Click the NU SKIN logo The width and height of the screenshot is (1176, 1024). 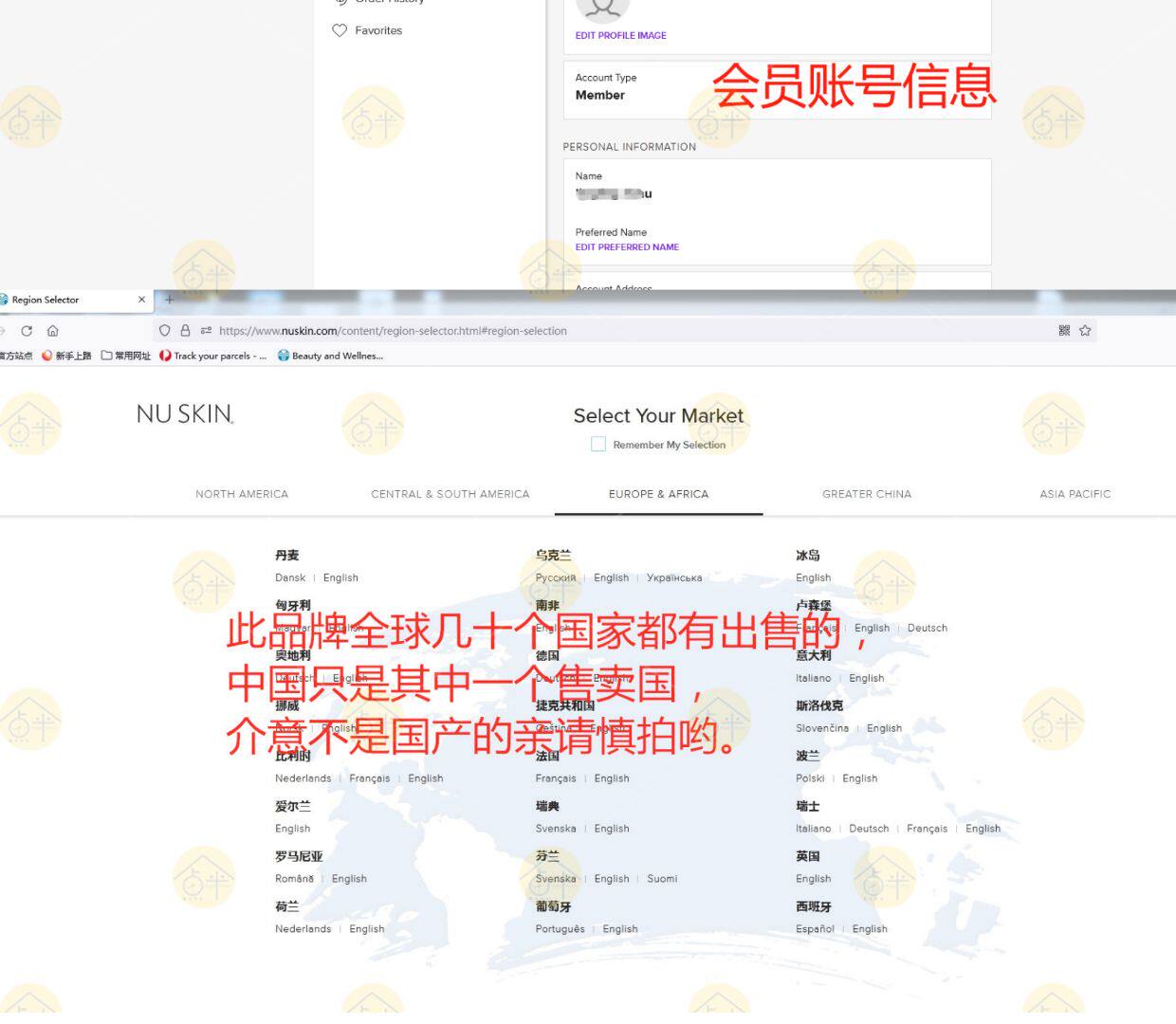click(x=185, y=414)
